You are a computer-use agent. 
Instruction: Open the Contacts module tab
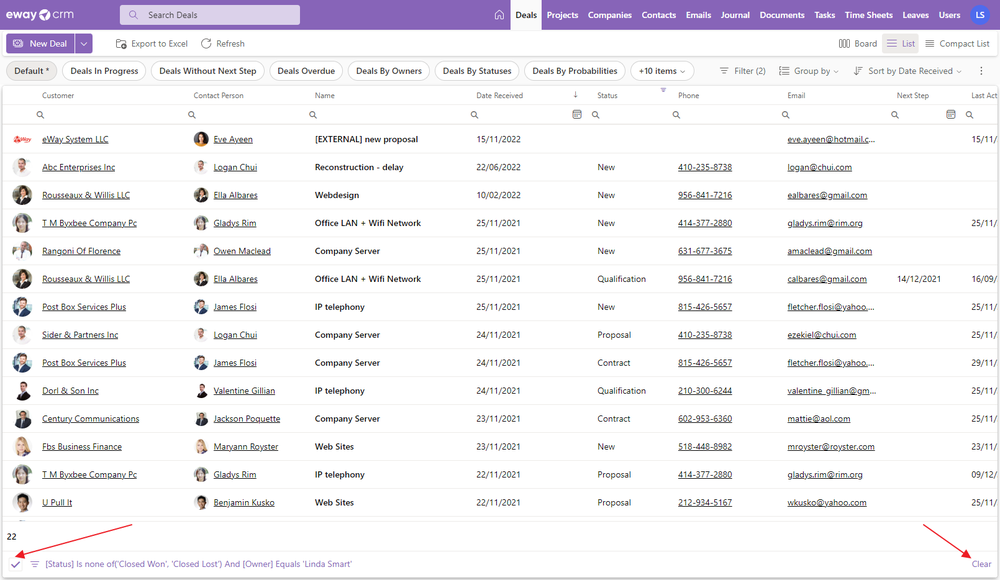click(x=658, y=15)
